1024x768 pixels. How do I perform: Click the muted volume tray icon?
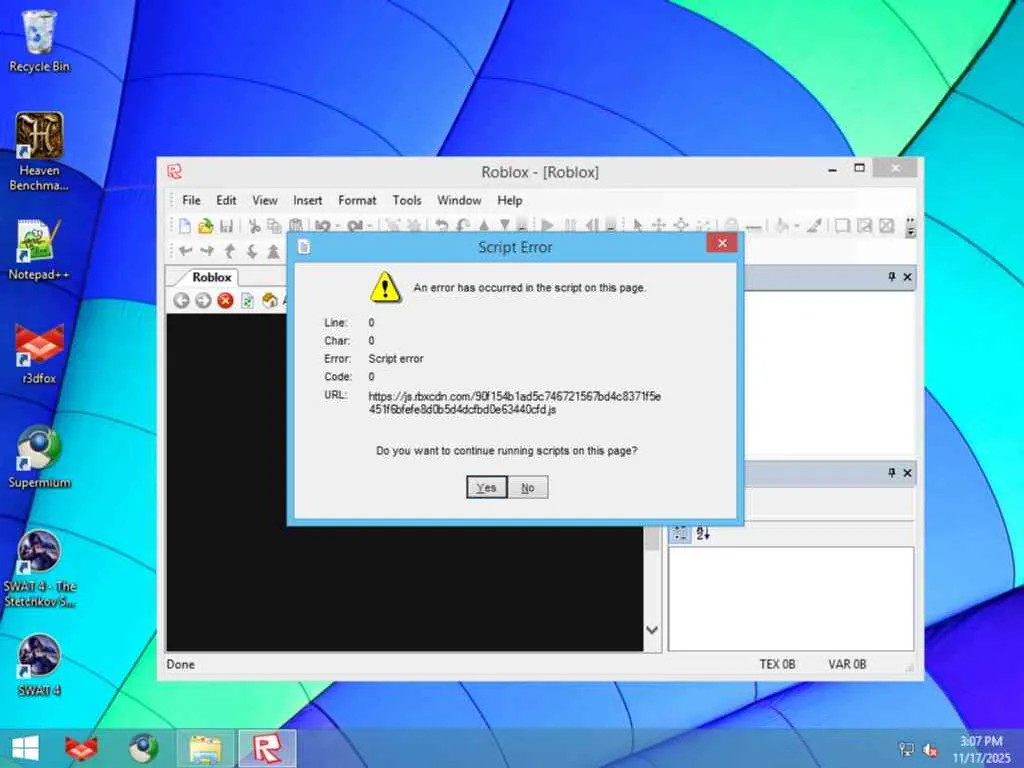(x=929, y=750)
